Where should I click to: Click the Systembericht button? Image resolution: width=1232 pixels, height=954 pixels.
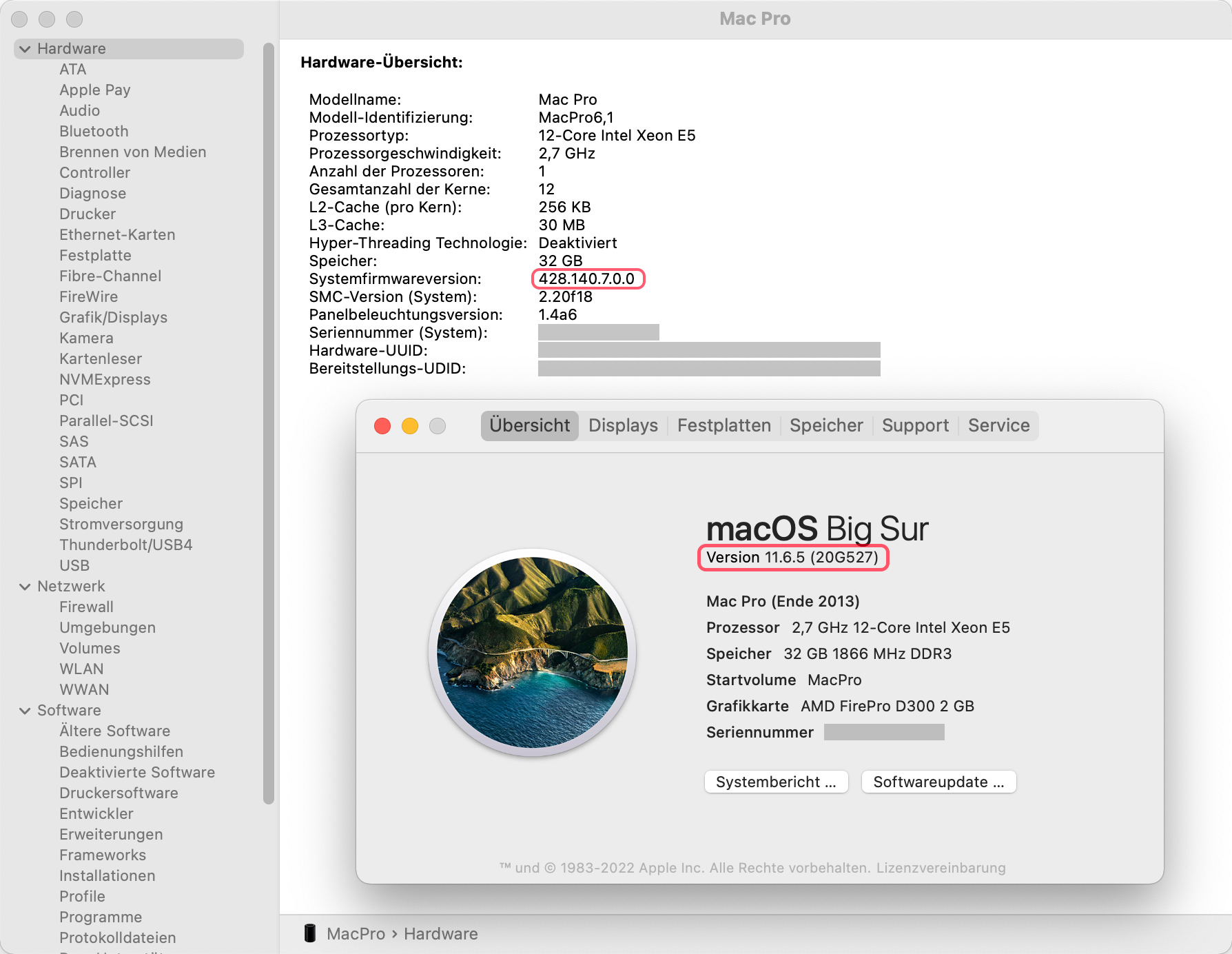tap(777, 782)
